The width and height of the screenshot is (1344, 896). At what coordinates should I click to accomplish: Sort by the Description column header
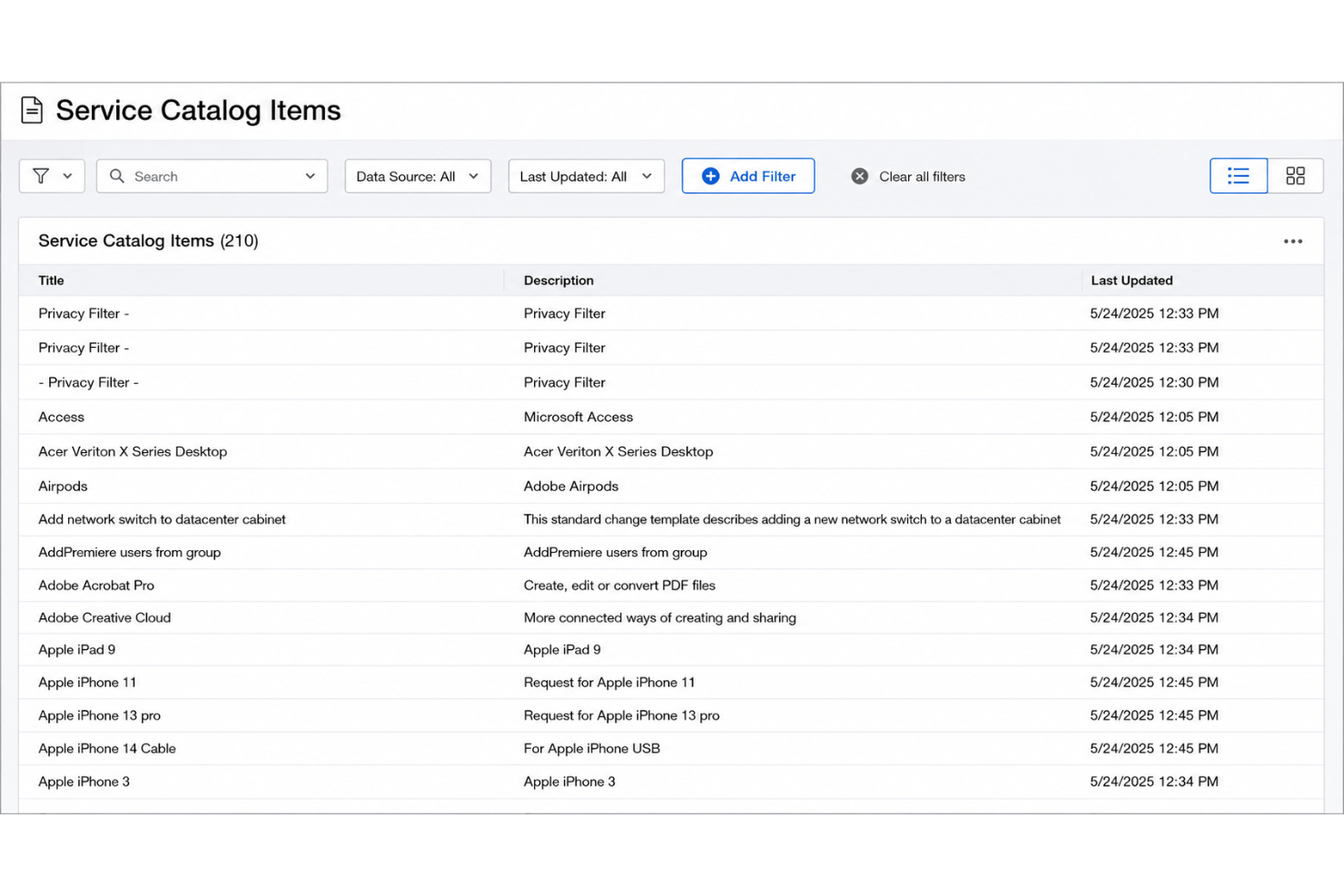(x=558, y=281)
